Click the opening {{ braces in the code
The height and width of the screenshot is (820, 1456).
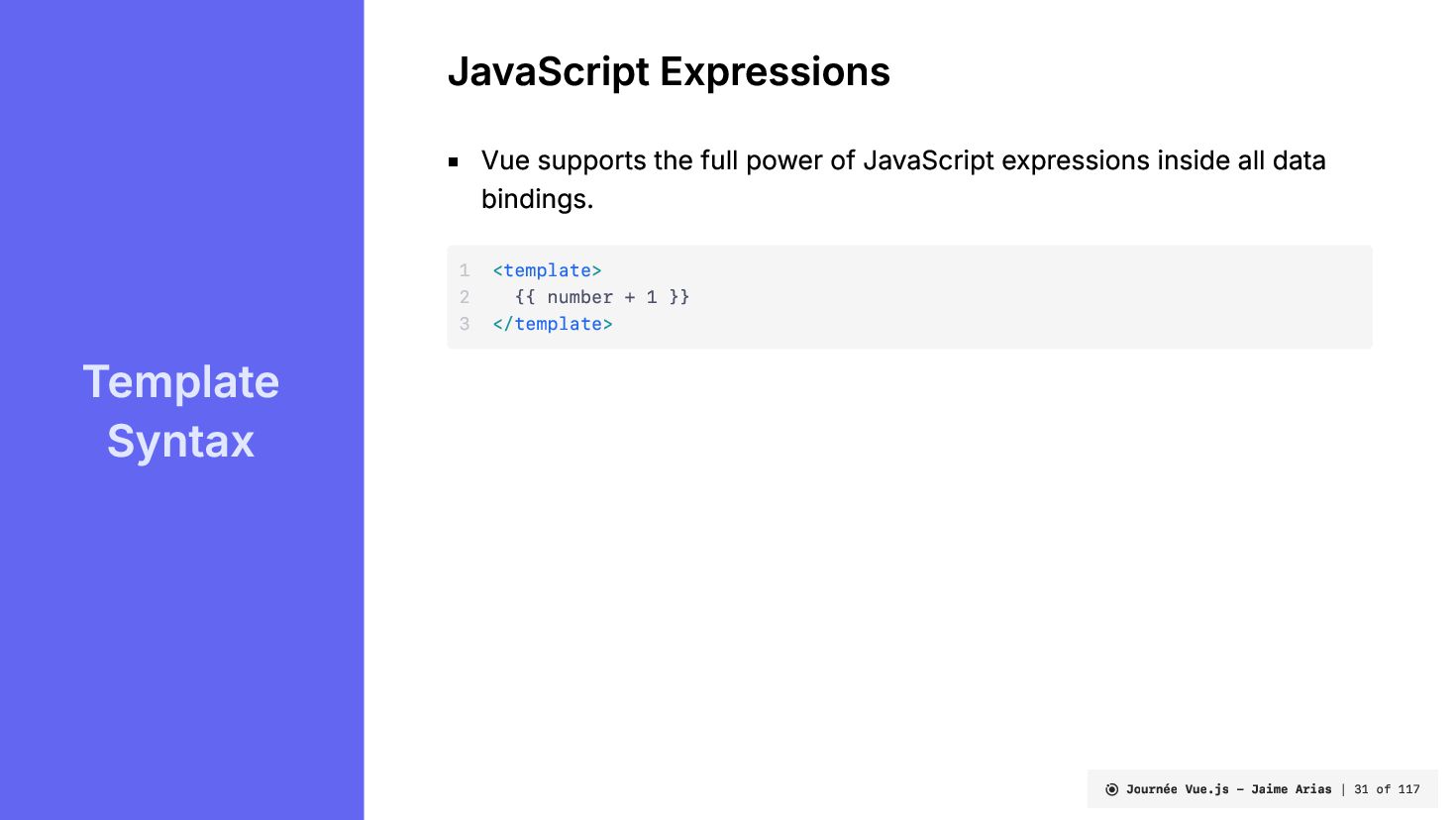[525, 297]
